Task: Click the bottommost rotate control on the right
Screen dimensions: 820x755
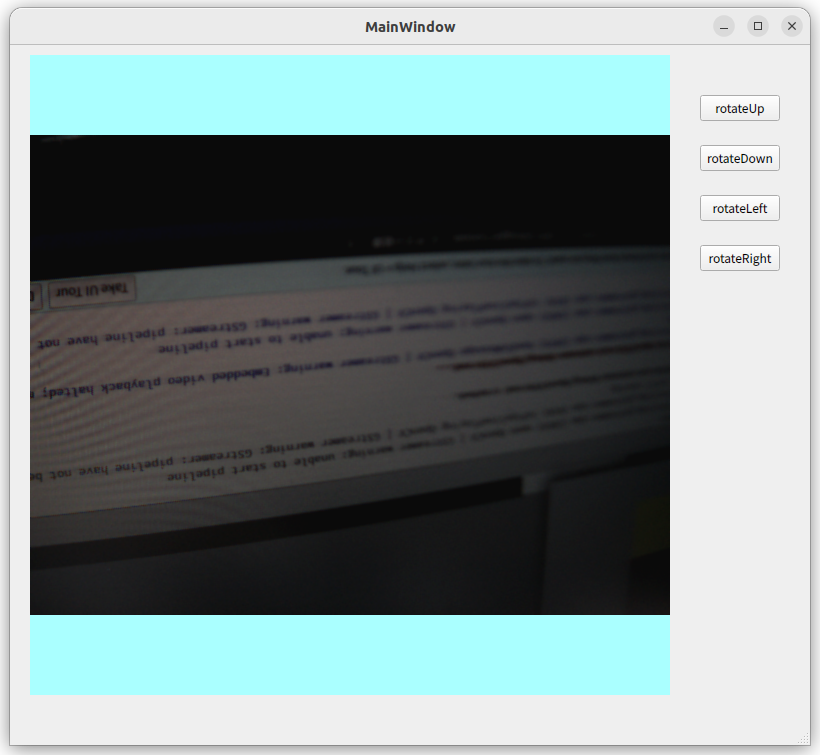Action: [739, 258]
